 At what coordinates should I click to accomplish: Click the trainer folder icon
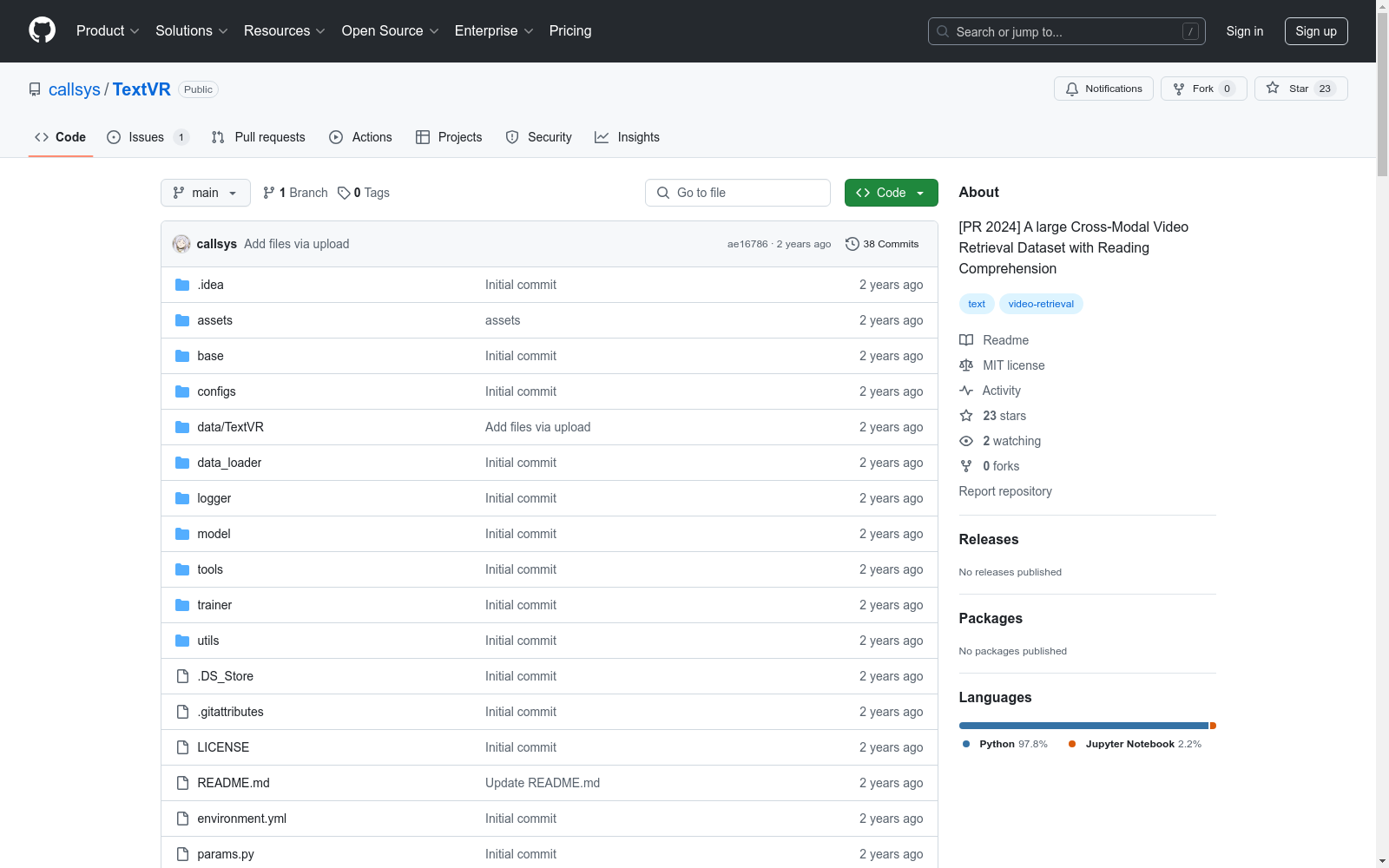click(x=182, y=605)
